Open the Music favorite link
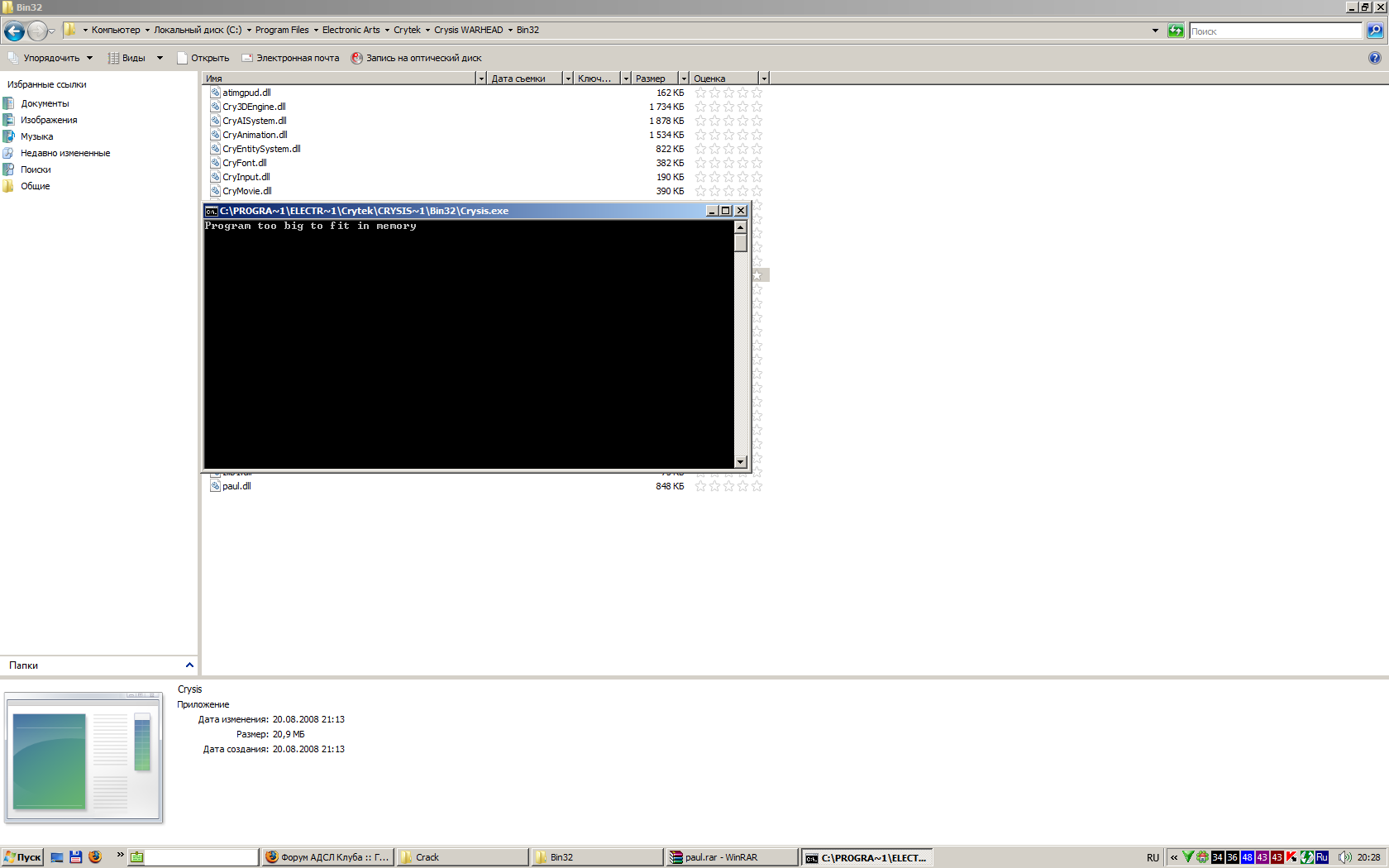 point(36,136)
